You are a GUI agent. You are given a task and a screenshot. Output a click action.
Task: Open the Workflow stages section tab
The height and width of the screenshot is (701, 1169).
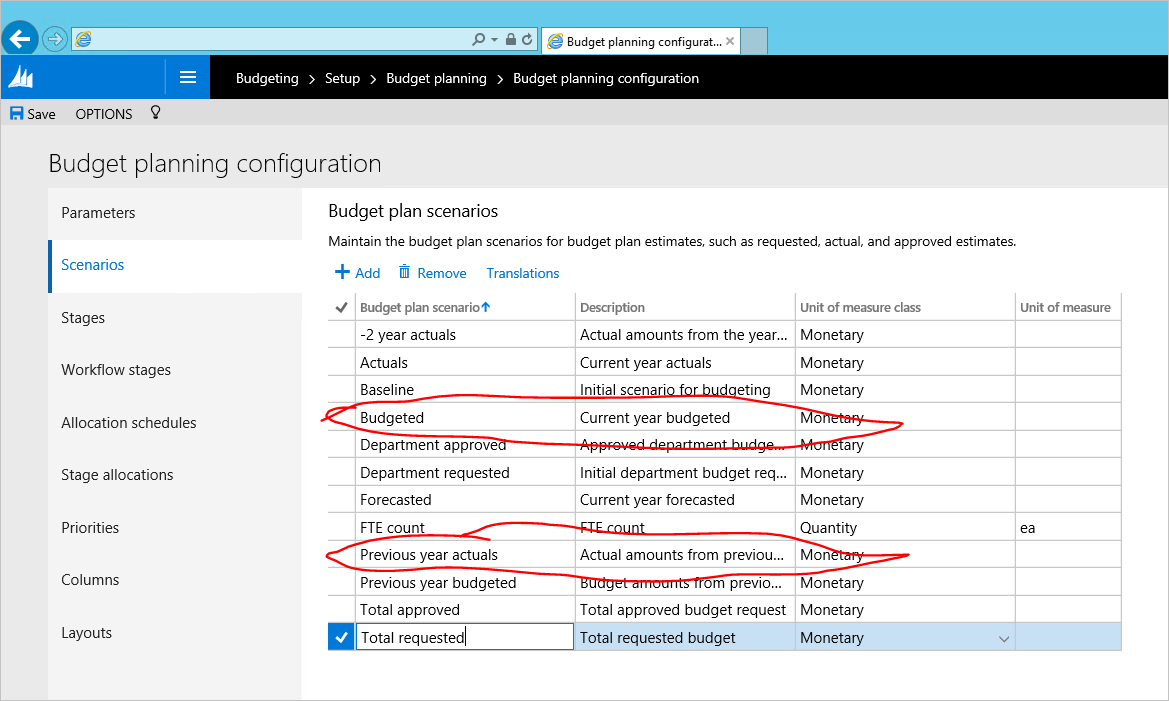click(175, 371)
